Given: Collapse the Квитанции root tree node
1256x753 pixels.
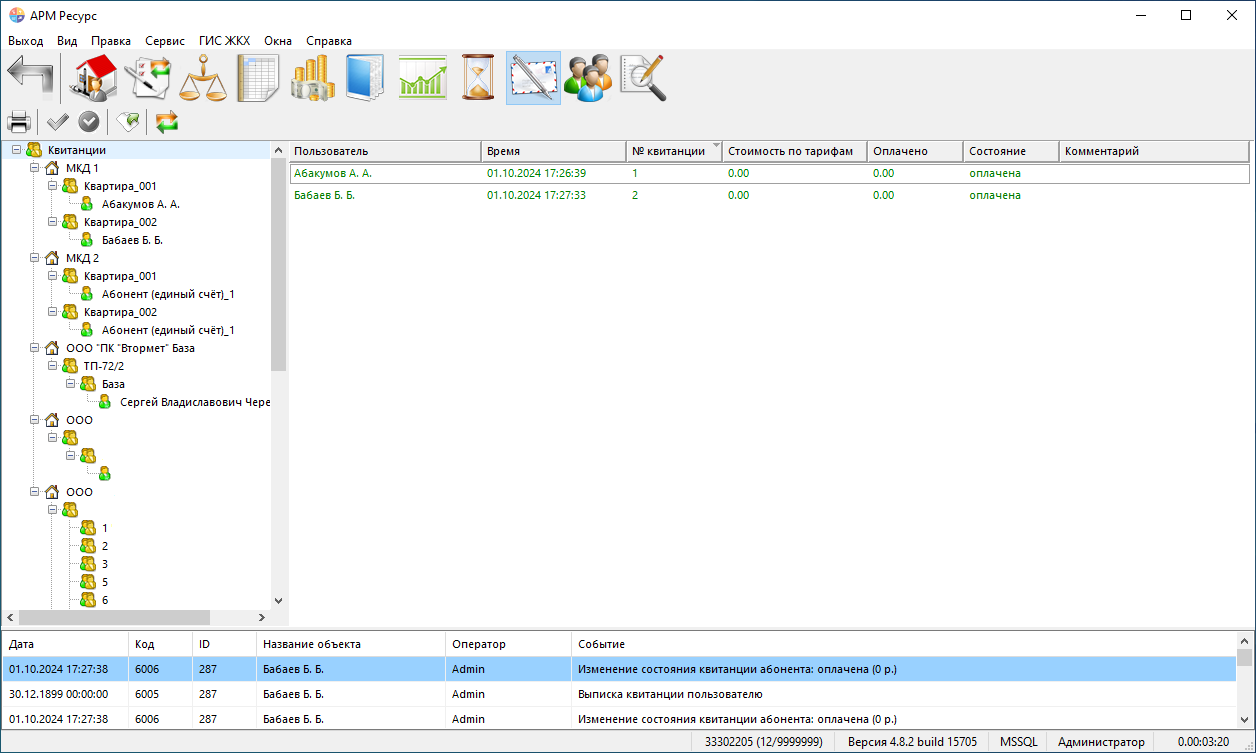Looking at the screenshot, I should point(16,150).
